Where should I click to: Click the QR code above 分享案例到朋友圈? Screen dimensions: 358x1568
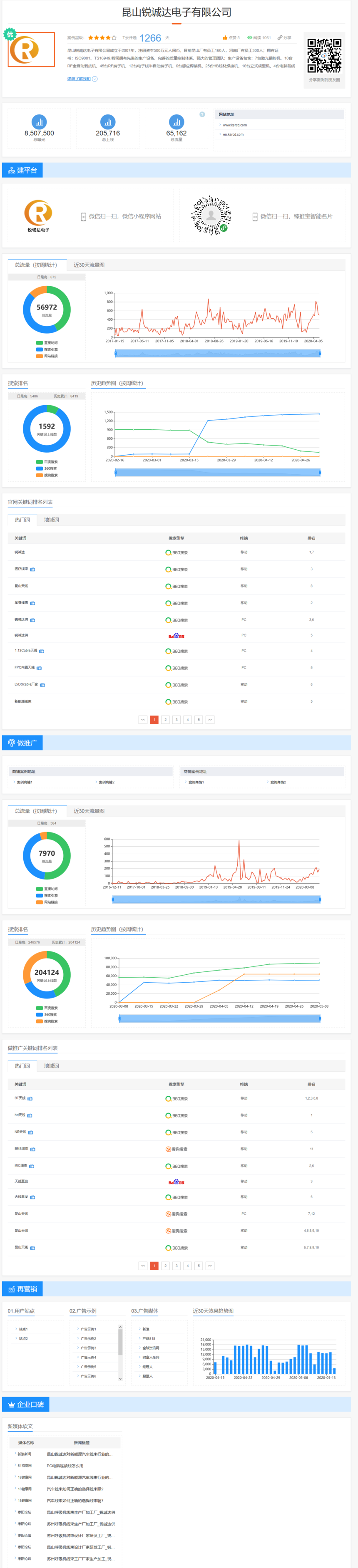(x=324, y=55)
